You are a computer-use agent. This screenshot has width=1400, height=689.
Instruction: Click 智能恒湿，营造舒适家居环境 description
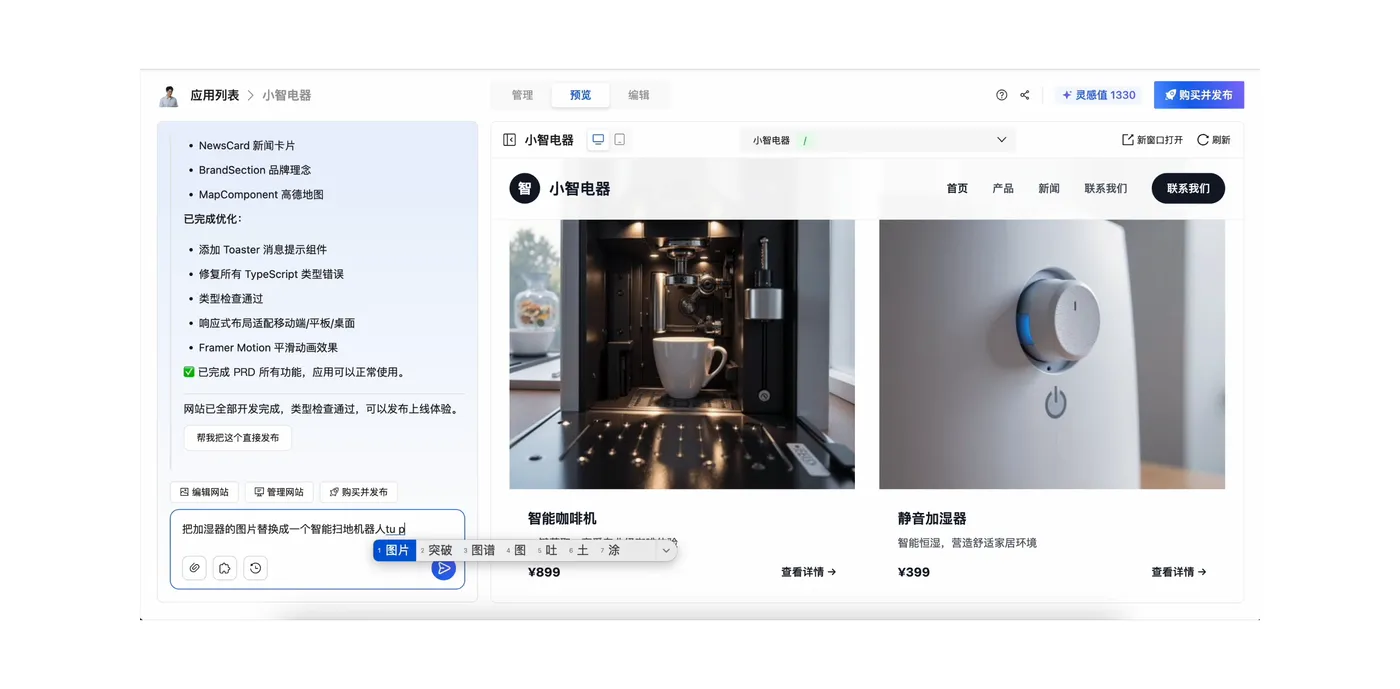[x=967, y=543]
